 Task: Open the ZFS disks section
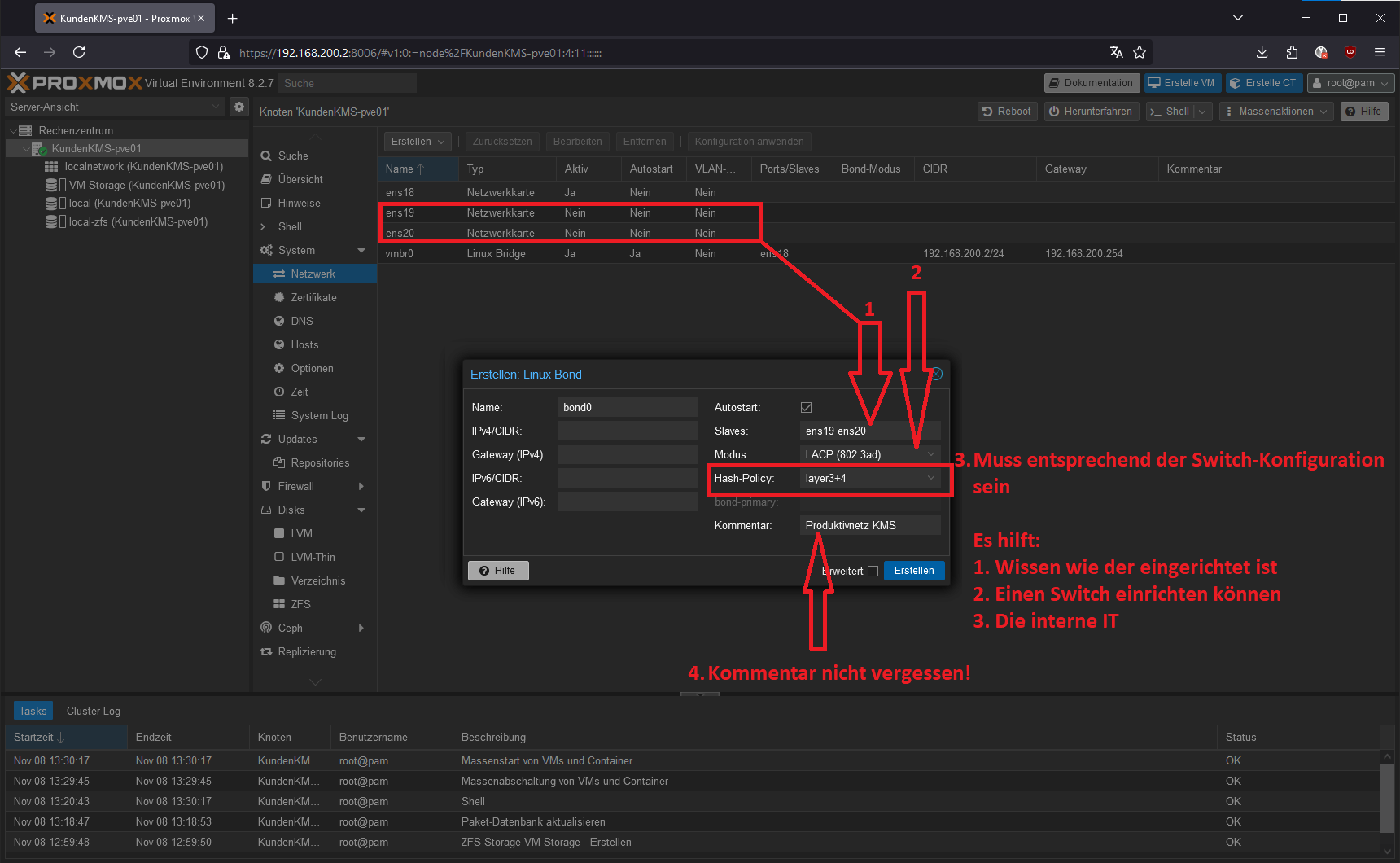pos(300,604)
